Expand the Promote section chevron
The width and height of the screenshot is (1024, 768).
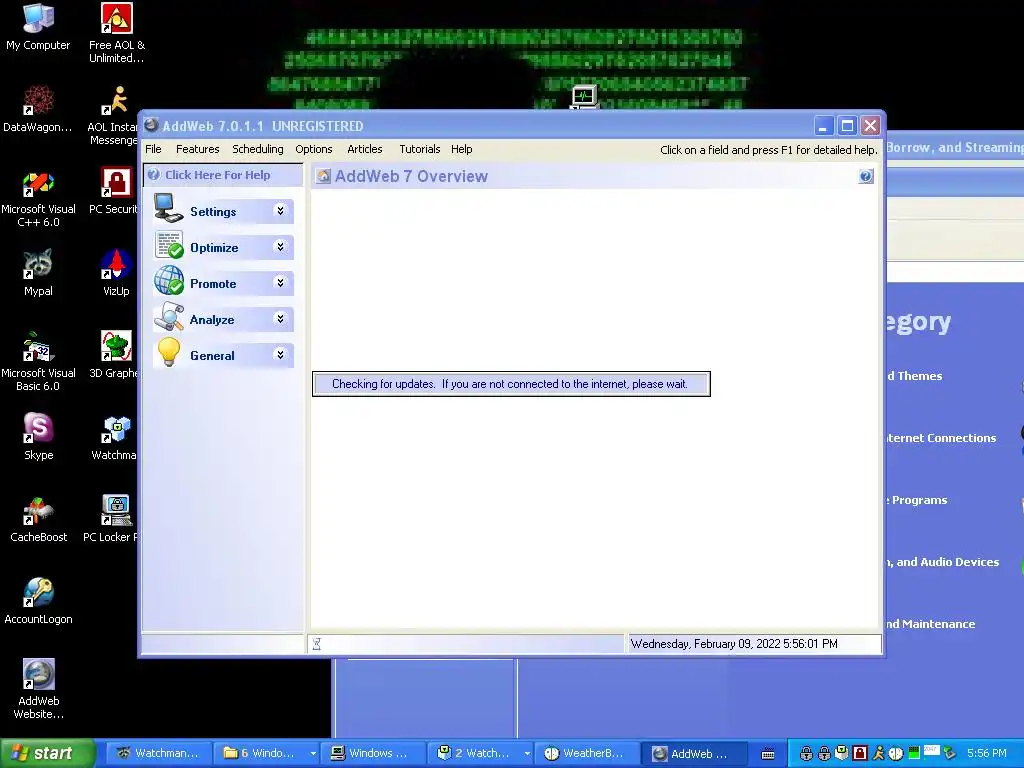click(x=280, y=282)
